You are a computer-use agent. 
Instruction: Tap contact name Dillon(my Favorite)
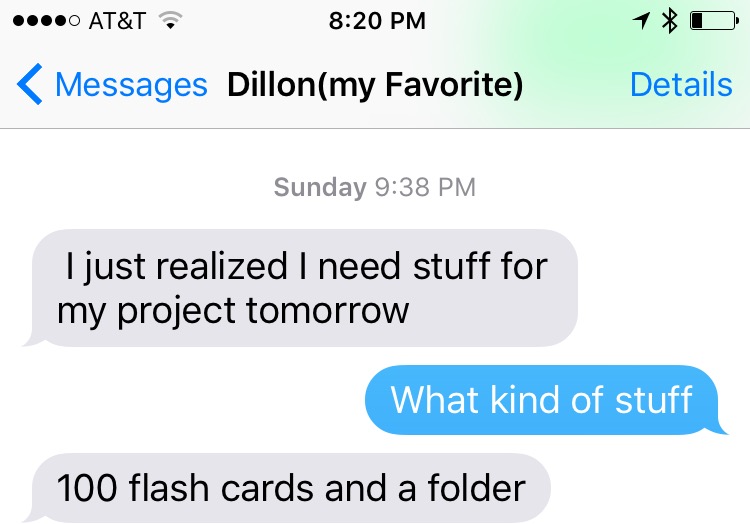(x=375, y=85)
